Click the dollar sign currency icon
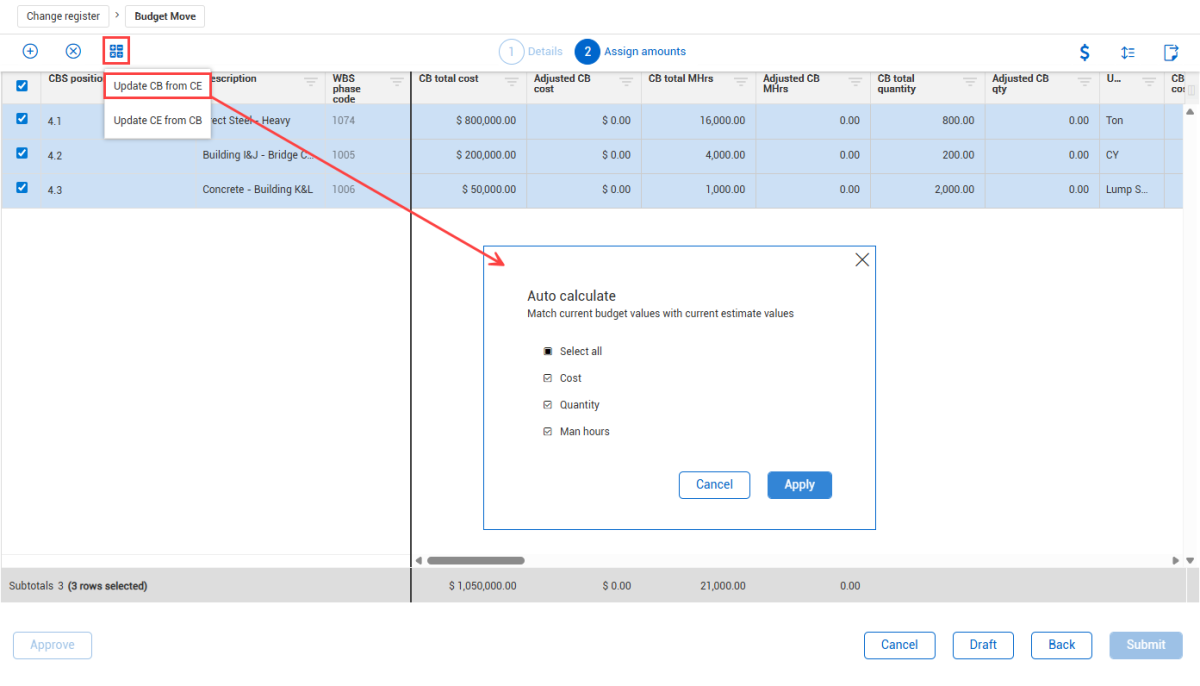 click(x=1084, y=52)
